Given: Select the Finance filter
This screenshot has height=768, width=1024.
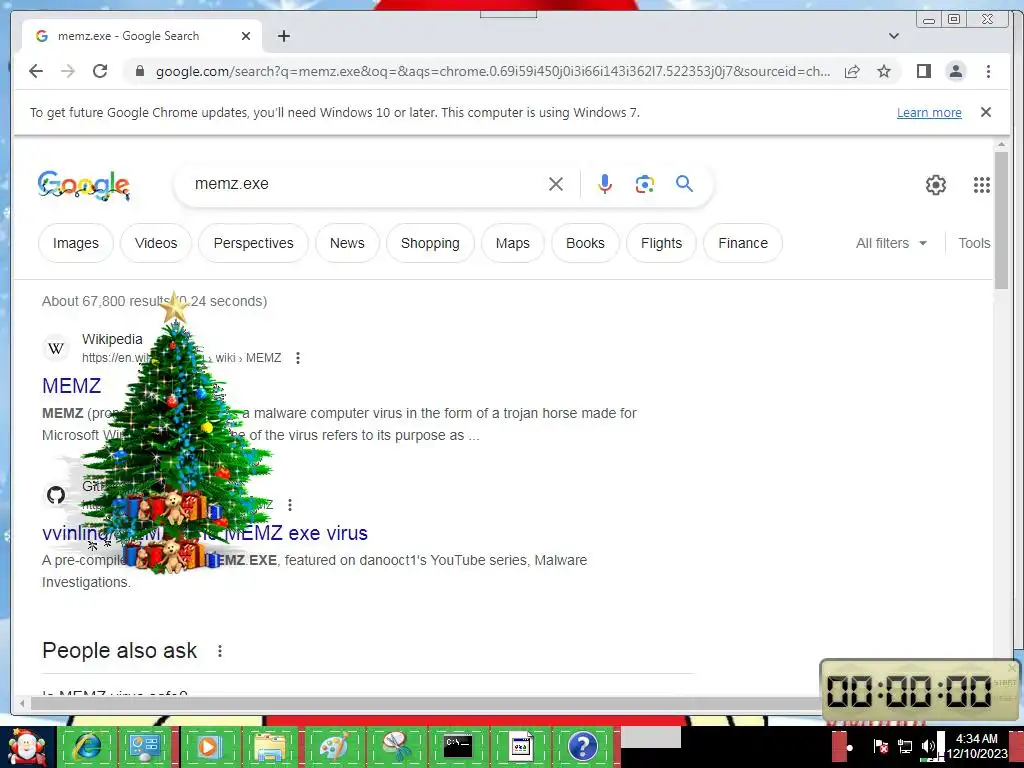Looking at the screenshot, I should click(743, 243).
